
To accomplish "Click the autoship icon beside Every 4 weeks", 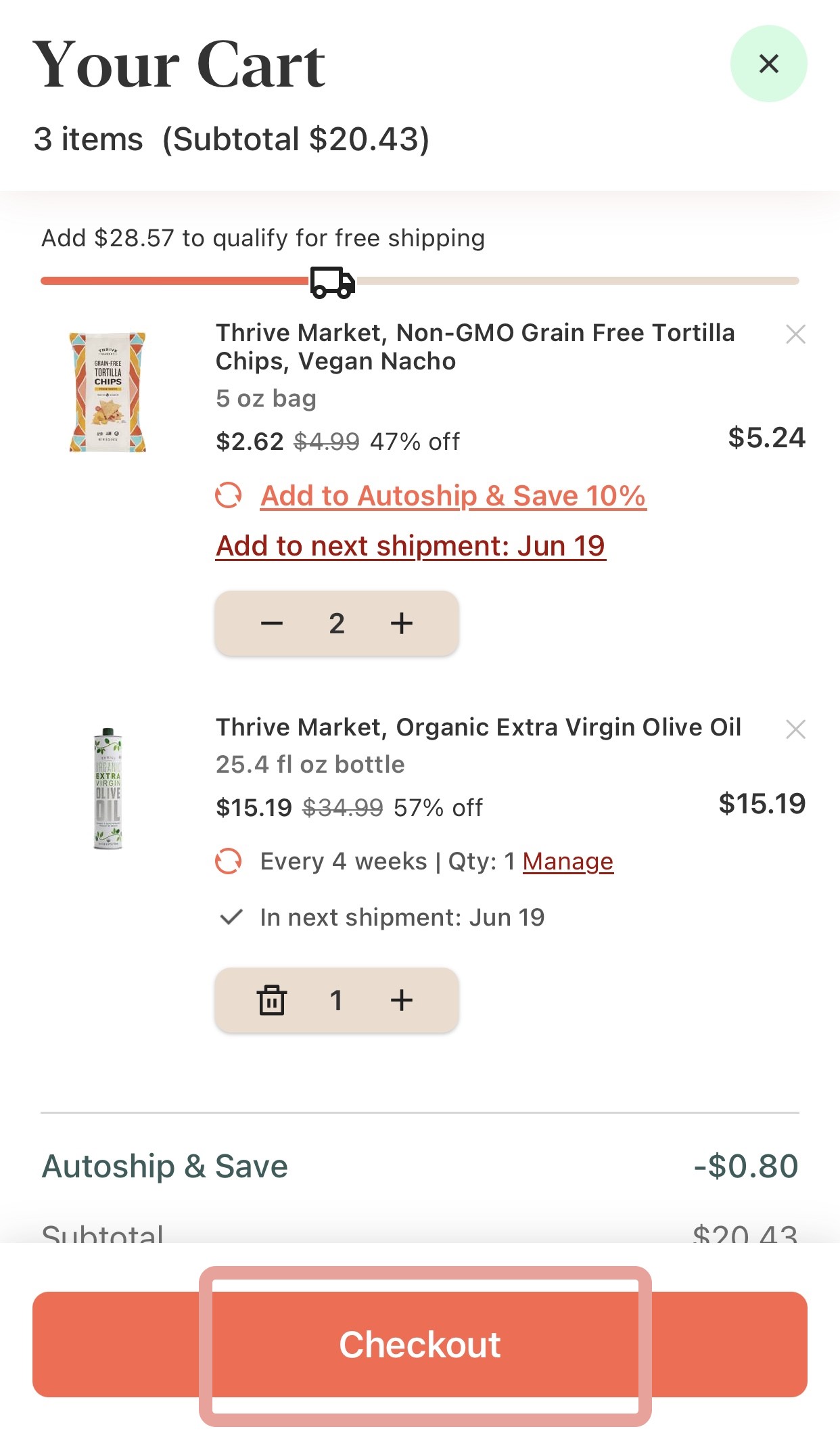I will (x=229, y=861).
